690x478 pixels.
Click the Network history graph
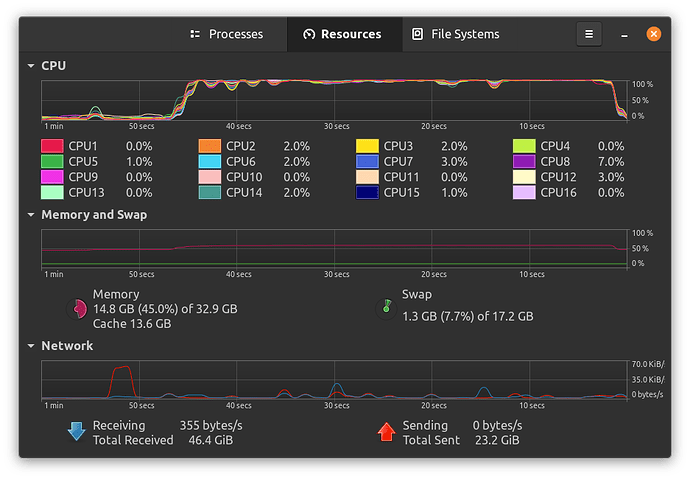335,380
